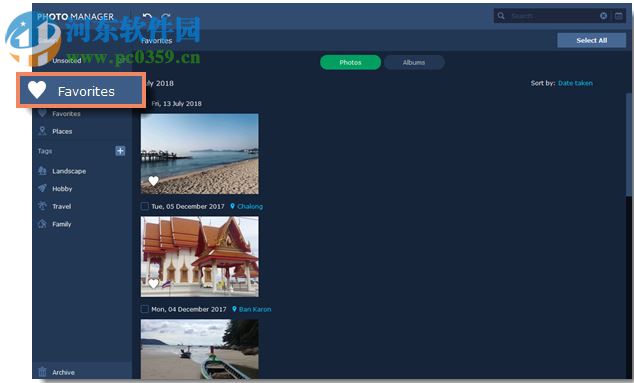Click the Travel palm tree icon

tap(42, 206)
